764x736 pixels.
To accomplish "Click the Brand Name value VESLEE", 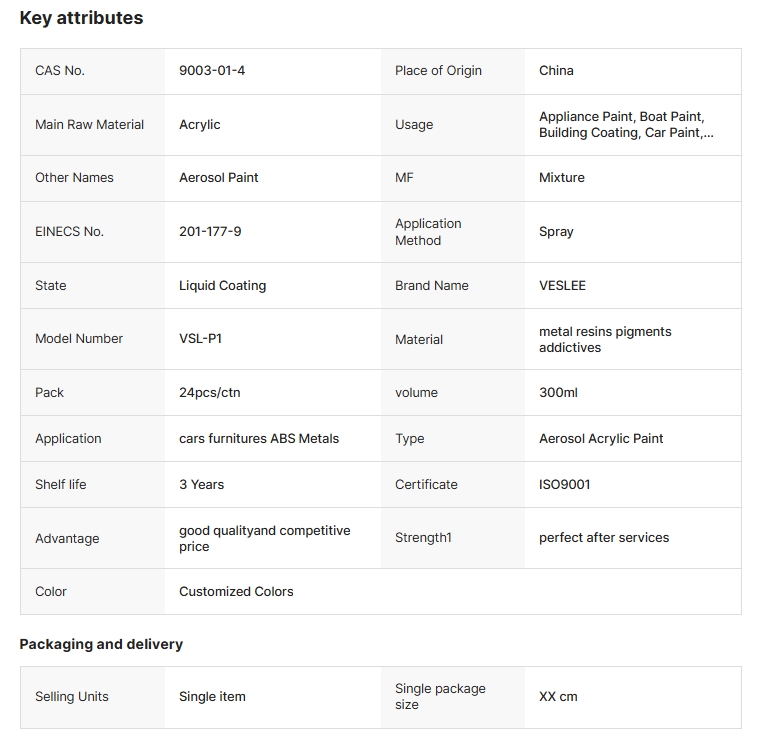I will point(562,286).
